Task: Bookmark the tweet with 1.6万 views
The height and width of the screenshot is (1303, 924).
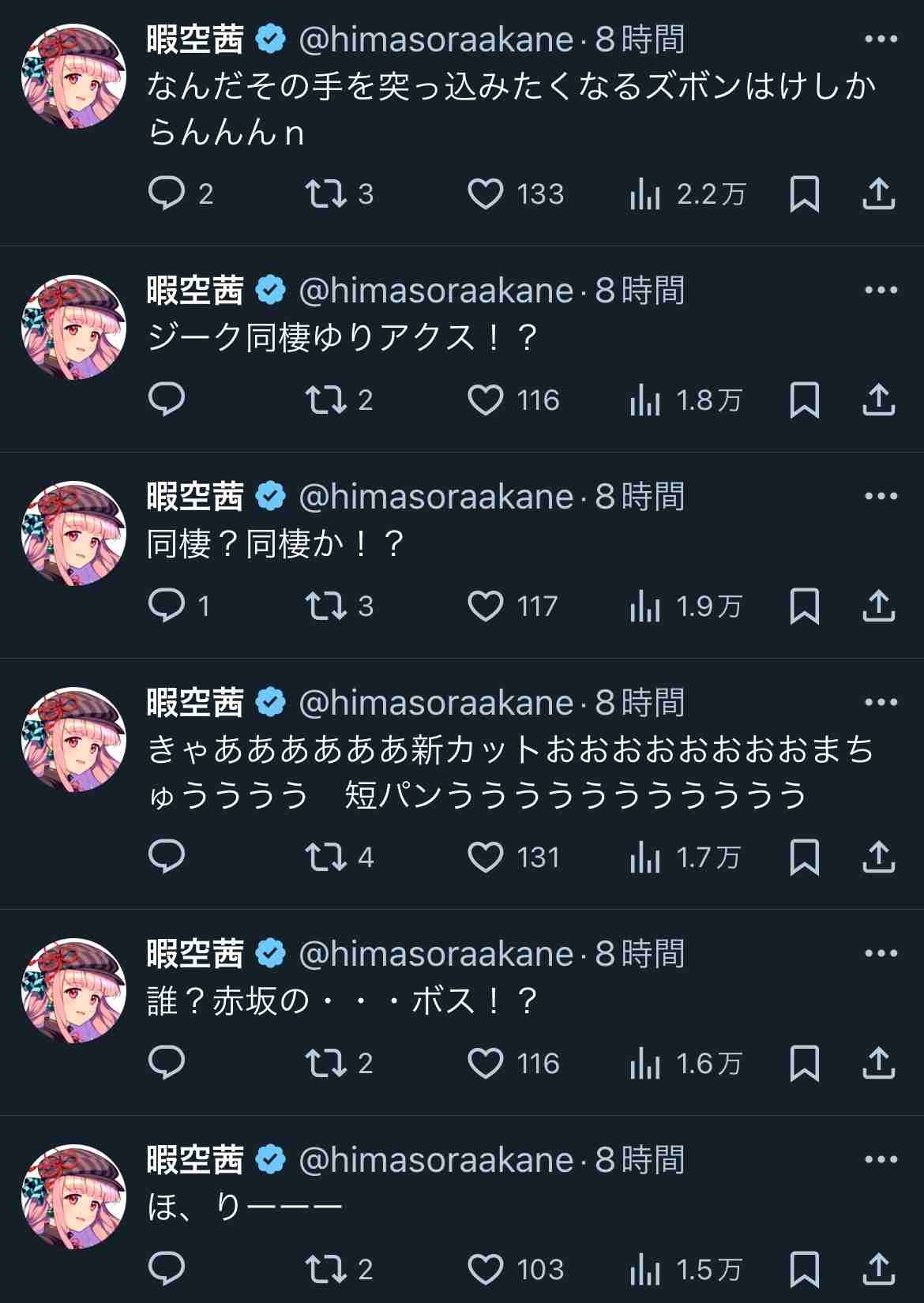Action: [804, 1064]
